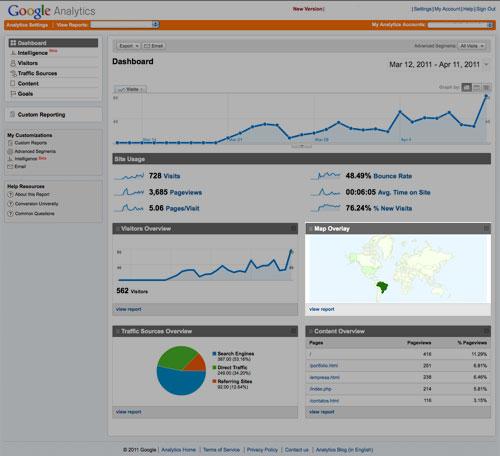This screenshot has width=500, height=456.
Task: Click the Visits sparkline in Site Usage
Action: [x=129, y=176]
